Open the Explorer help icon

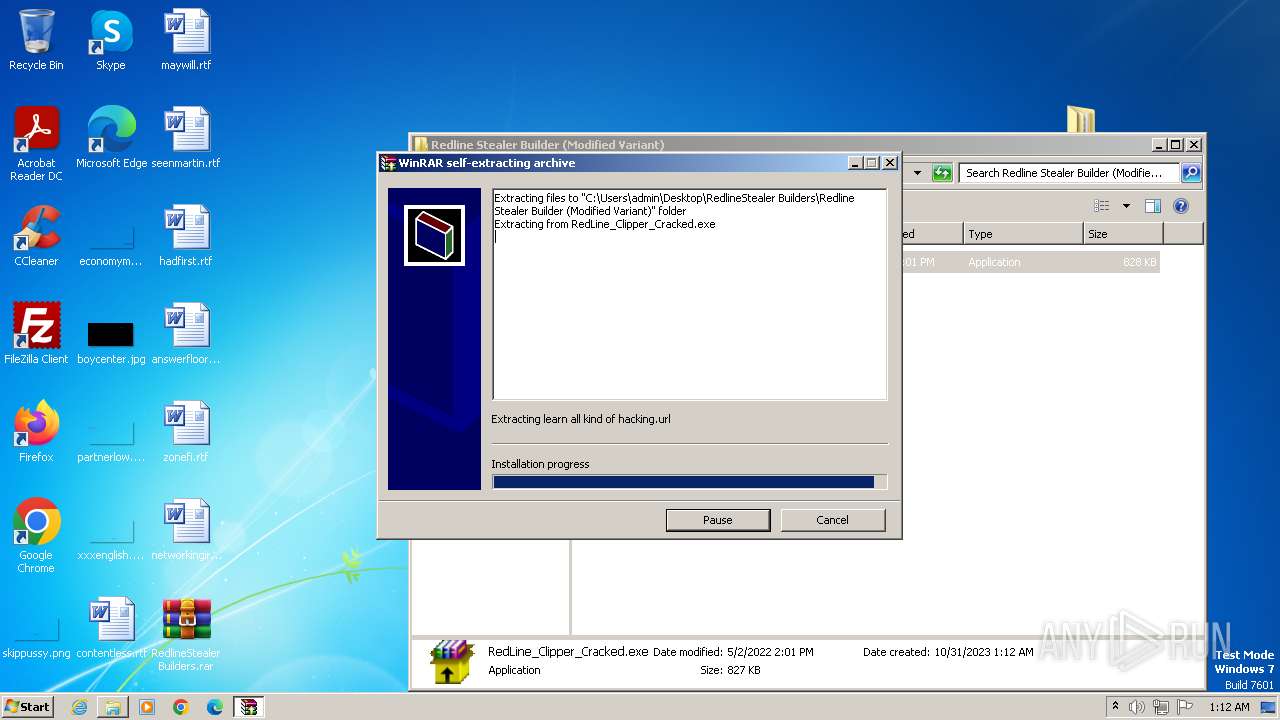1180,206
